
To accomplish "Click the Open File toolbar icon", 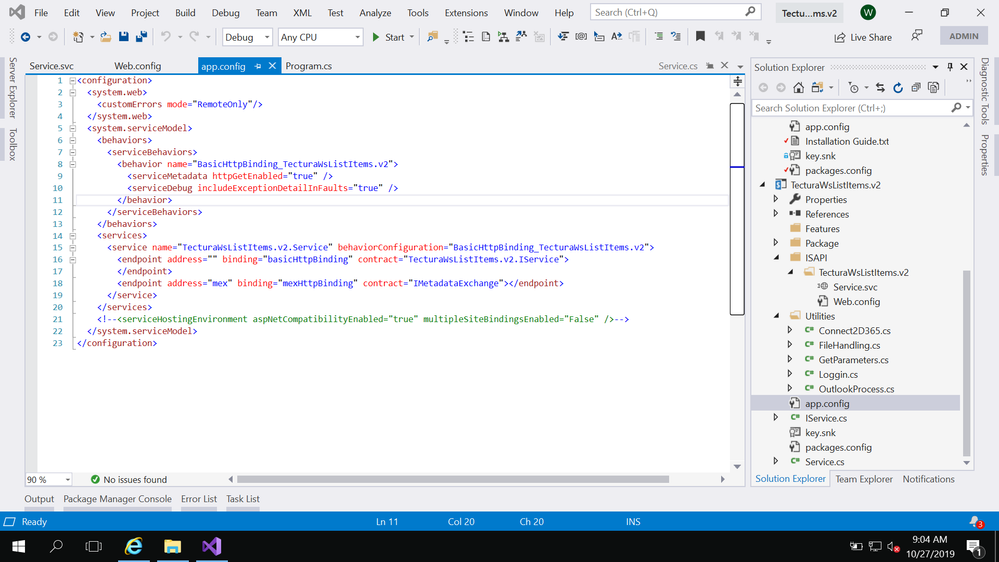I will [105, 37].
